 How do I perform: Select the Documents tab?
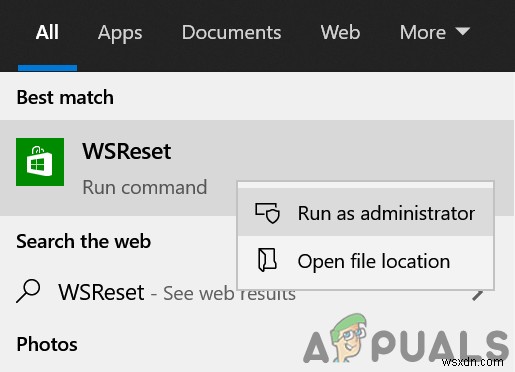click(231, 32)
